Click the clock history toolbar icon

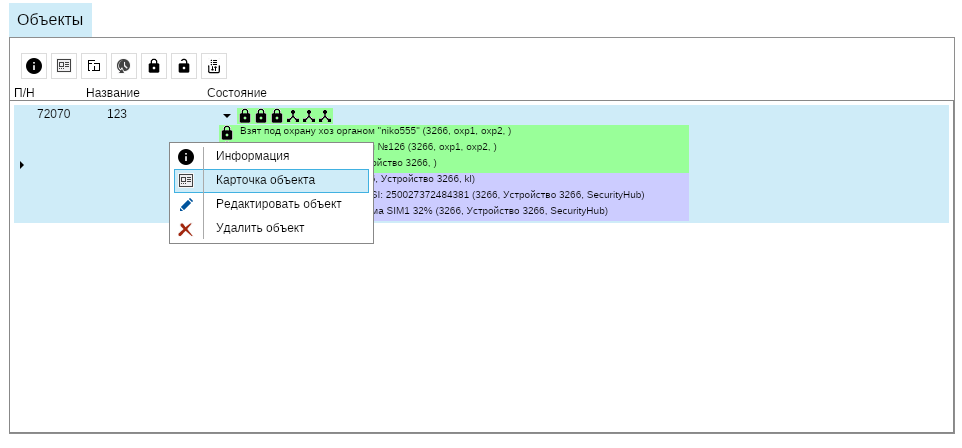tap(124, 66)
